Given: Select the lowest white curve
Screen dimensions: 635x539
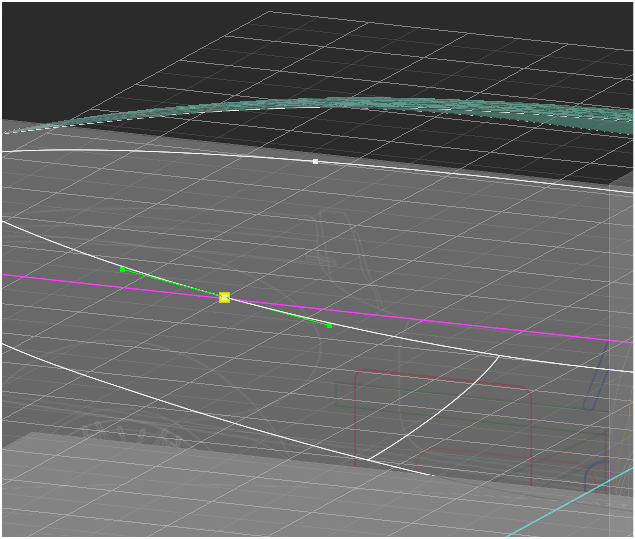Looking at the screenshot, I should point(200,412).
